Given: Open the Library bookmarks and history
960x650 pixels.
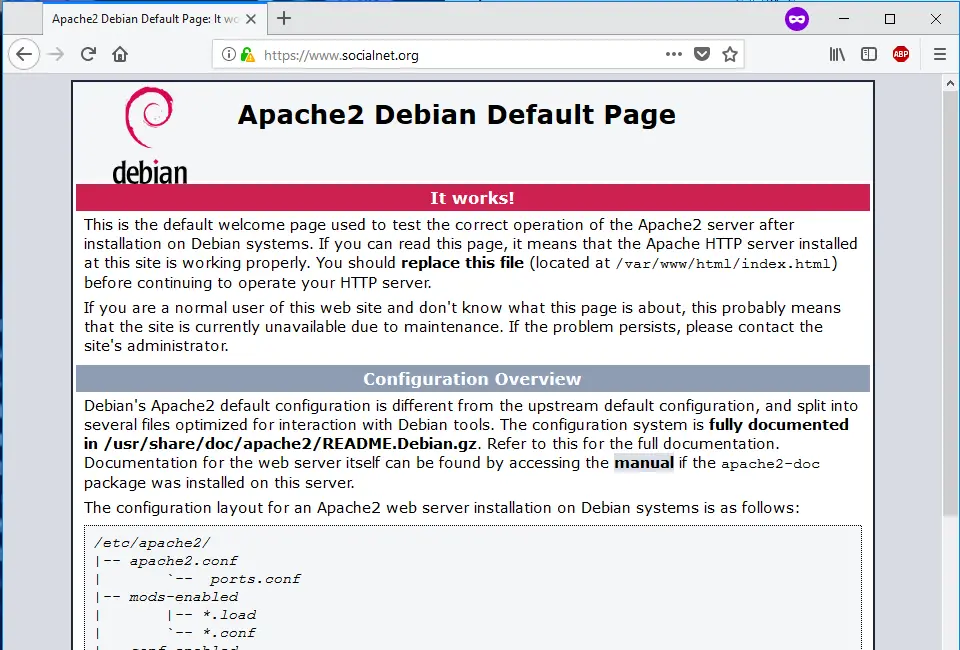Looking at the screenshot, I should pos(837,54).
